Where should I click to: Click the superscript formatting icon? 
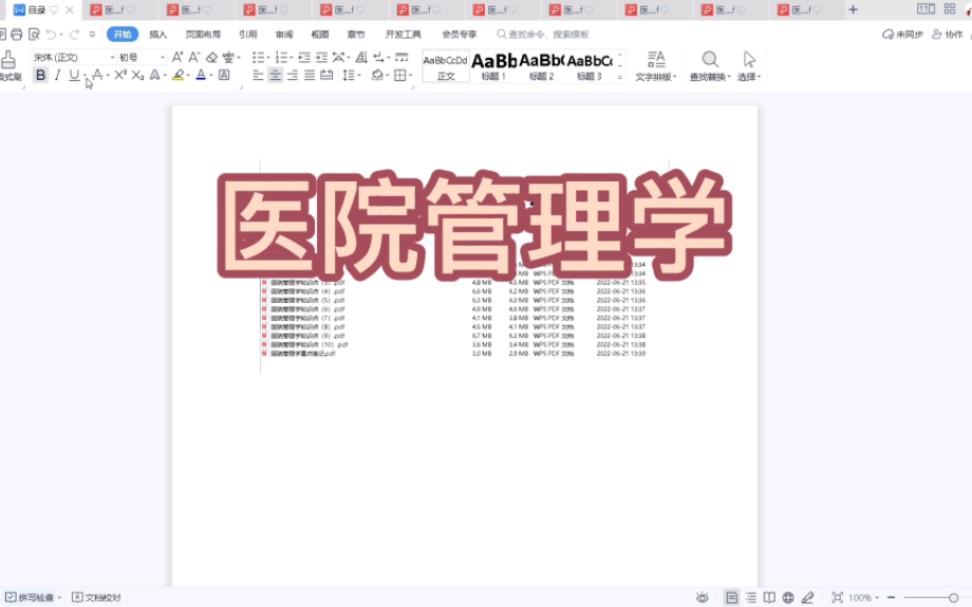click(118, 75)
